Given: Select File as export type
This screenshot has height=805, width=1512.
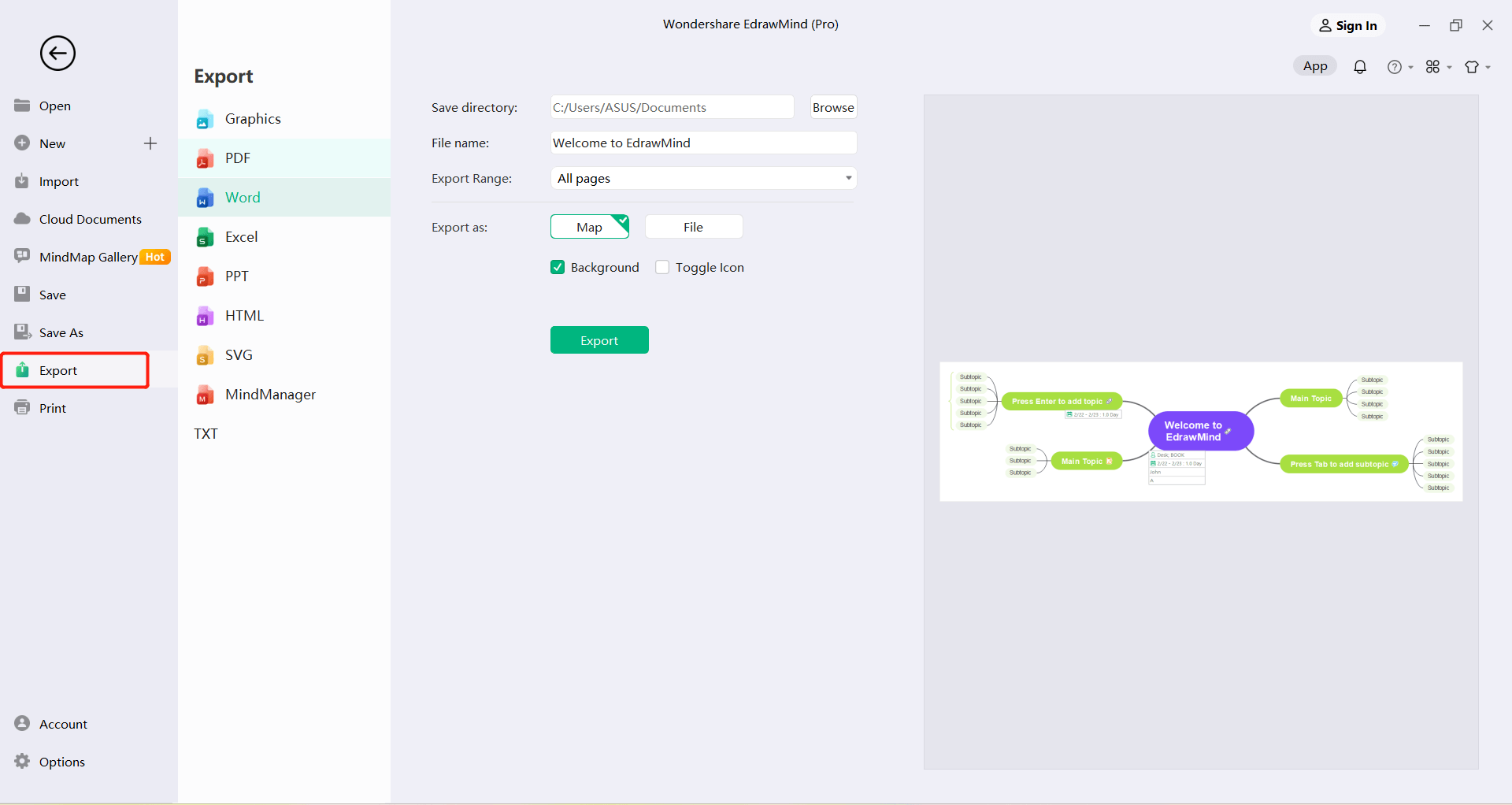Looking at the screenshot, I should coord(694,227).
